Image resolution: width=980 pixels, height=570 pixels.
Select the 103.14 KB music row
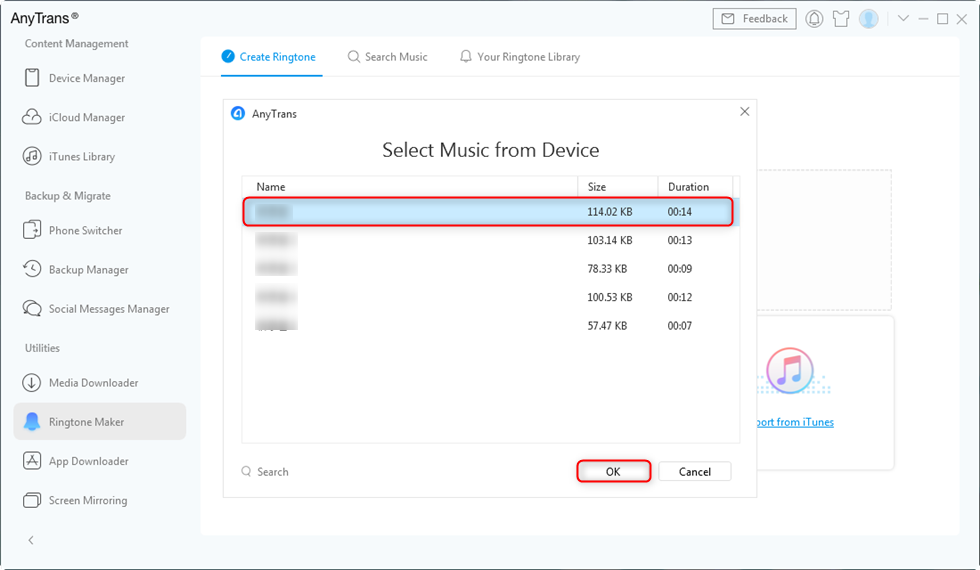coord(490,240)
